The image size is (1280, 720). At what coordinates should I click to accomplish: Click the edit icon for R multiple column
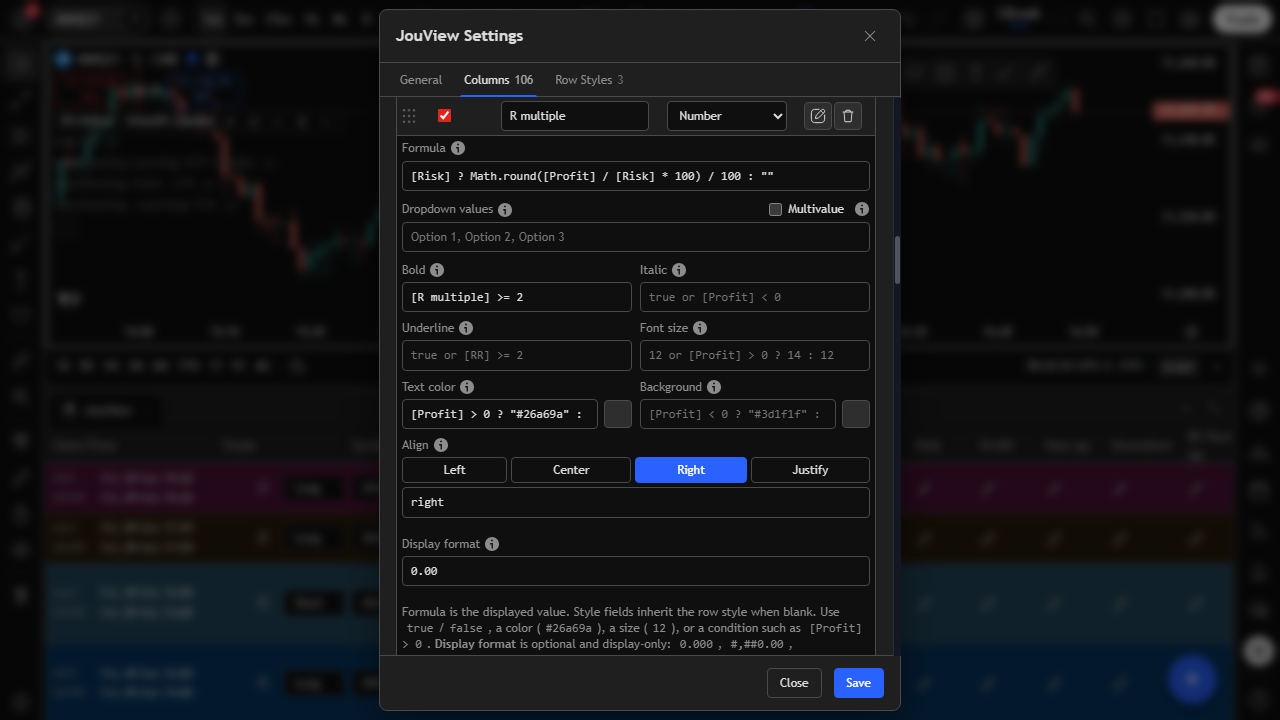818,116
